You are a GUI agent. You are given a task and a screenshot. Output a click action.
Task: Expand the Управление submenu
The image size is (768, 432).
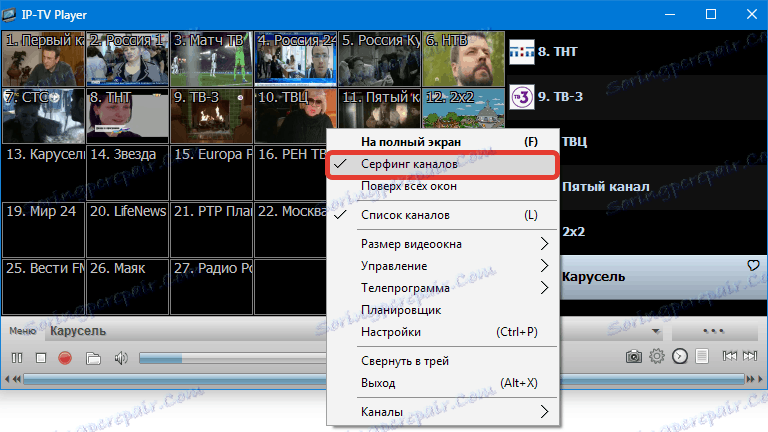[x=443, y=266]
